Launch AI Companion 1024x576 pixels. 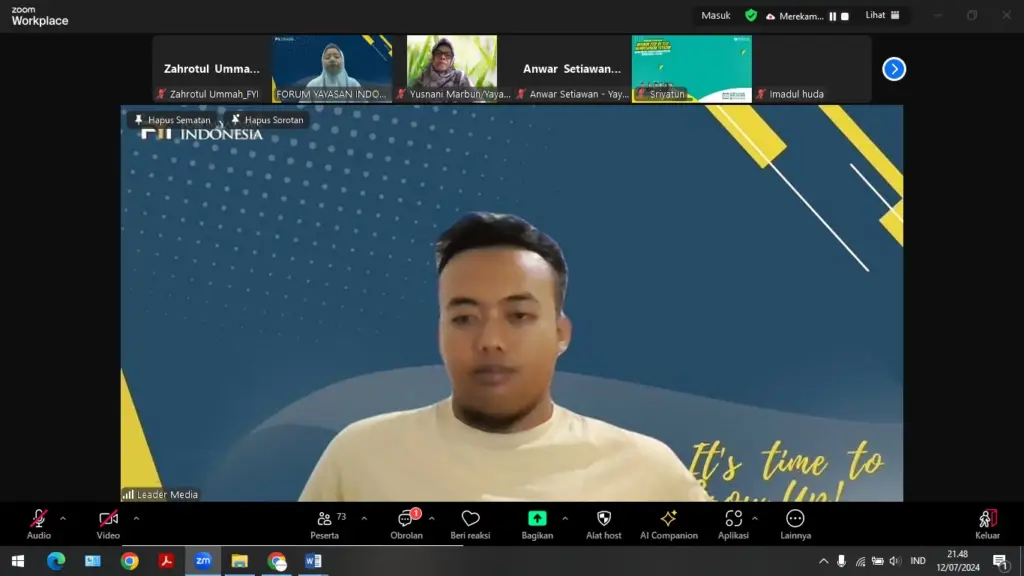point(669,524)
